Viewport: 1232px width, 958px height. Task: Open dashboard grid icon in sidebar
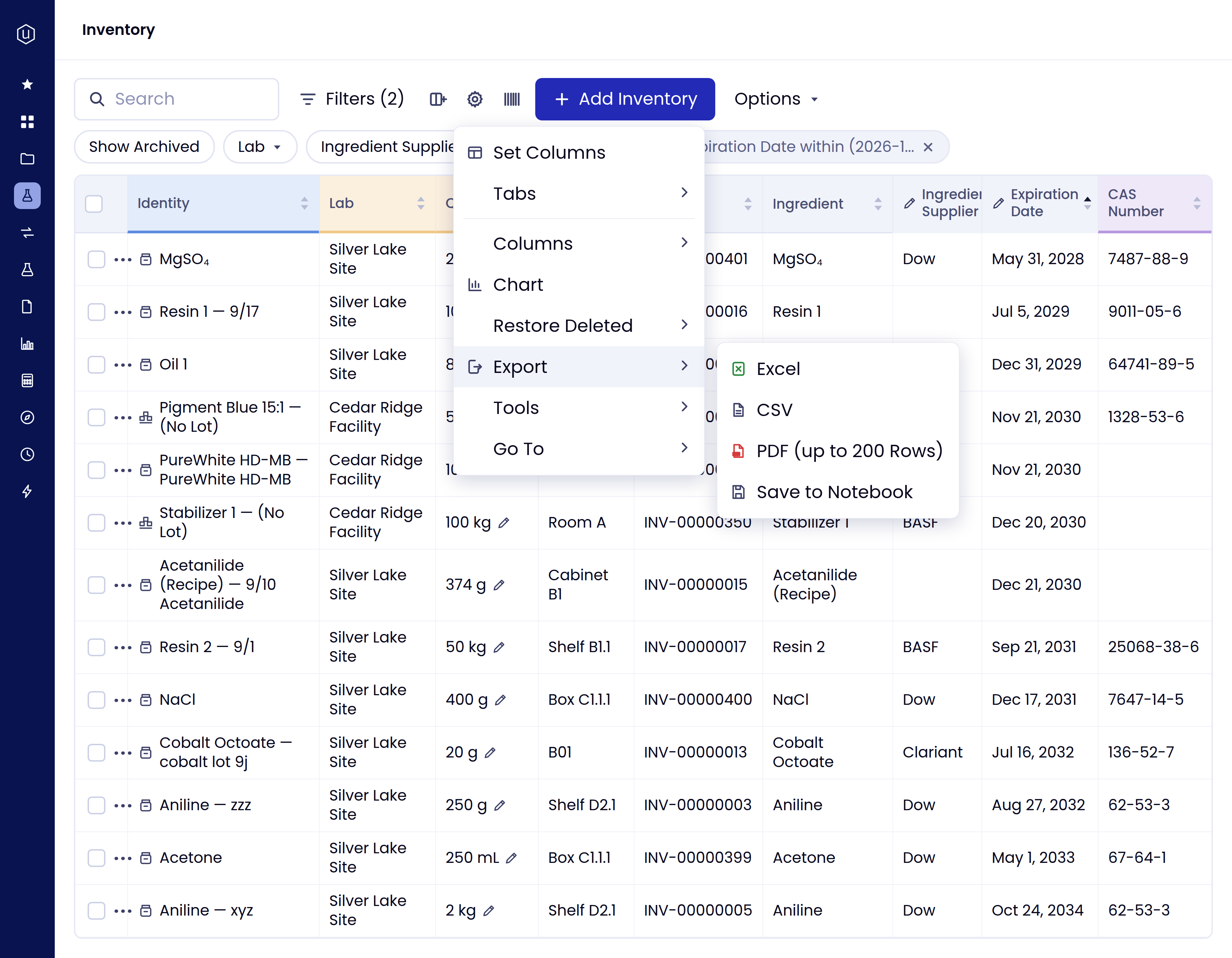tap(27, 122)
